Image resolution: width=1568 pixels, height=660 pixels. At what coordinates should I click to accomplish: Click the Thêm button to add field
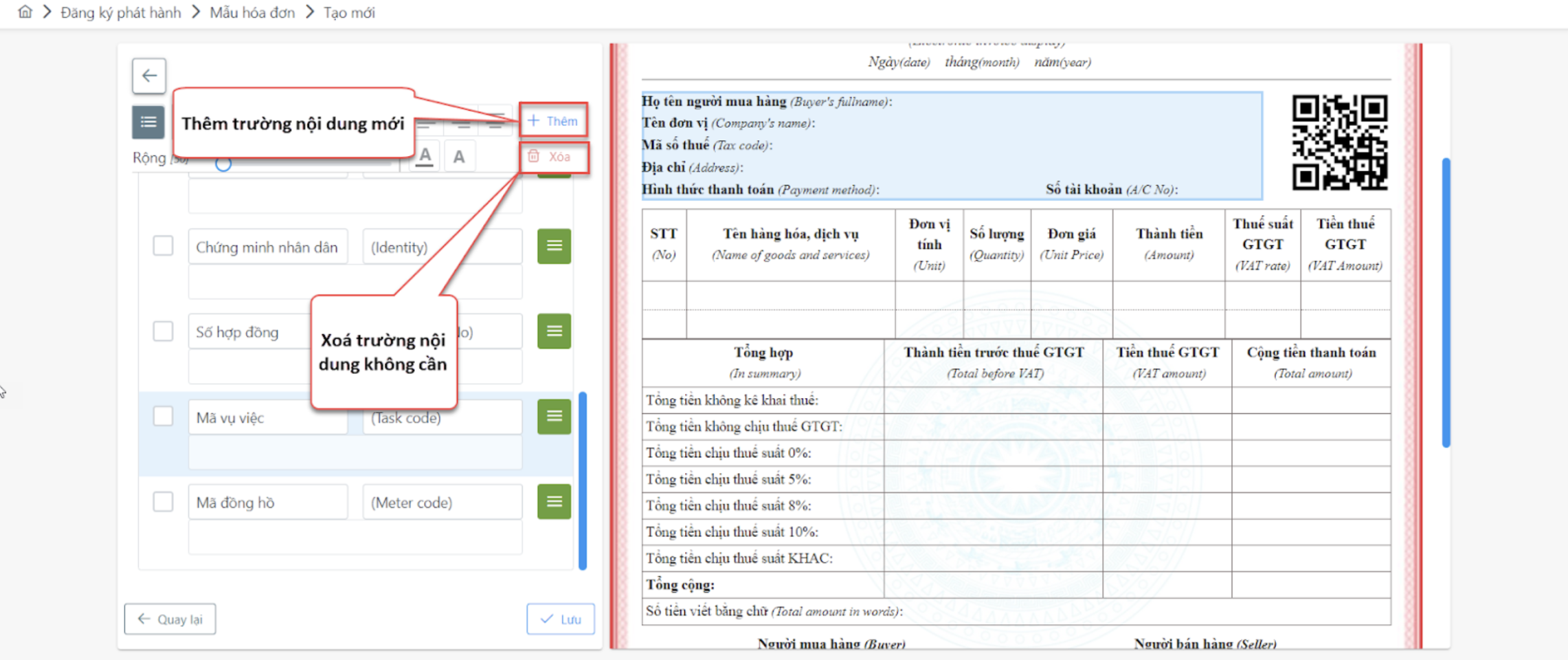point(553,121)
